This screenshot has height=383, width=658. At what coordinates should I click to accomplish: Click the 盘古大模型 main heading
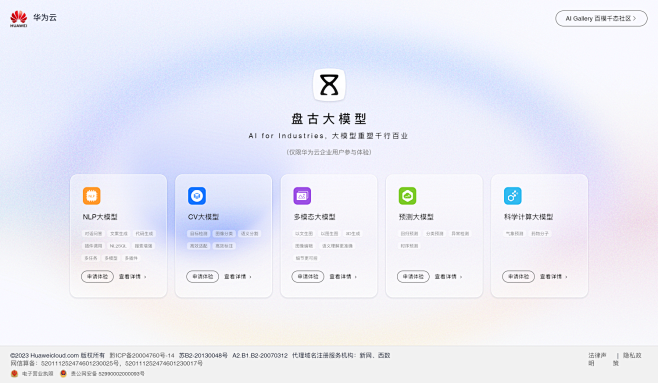coord(329,119)
